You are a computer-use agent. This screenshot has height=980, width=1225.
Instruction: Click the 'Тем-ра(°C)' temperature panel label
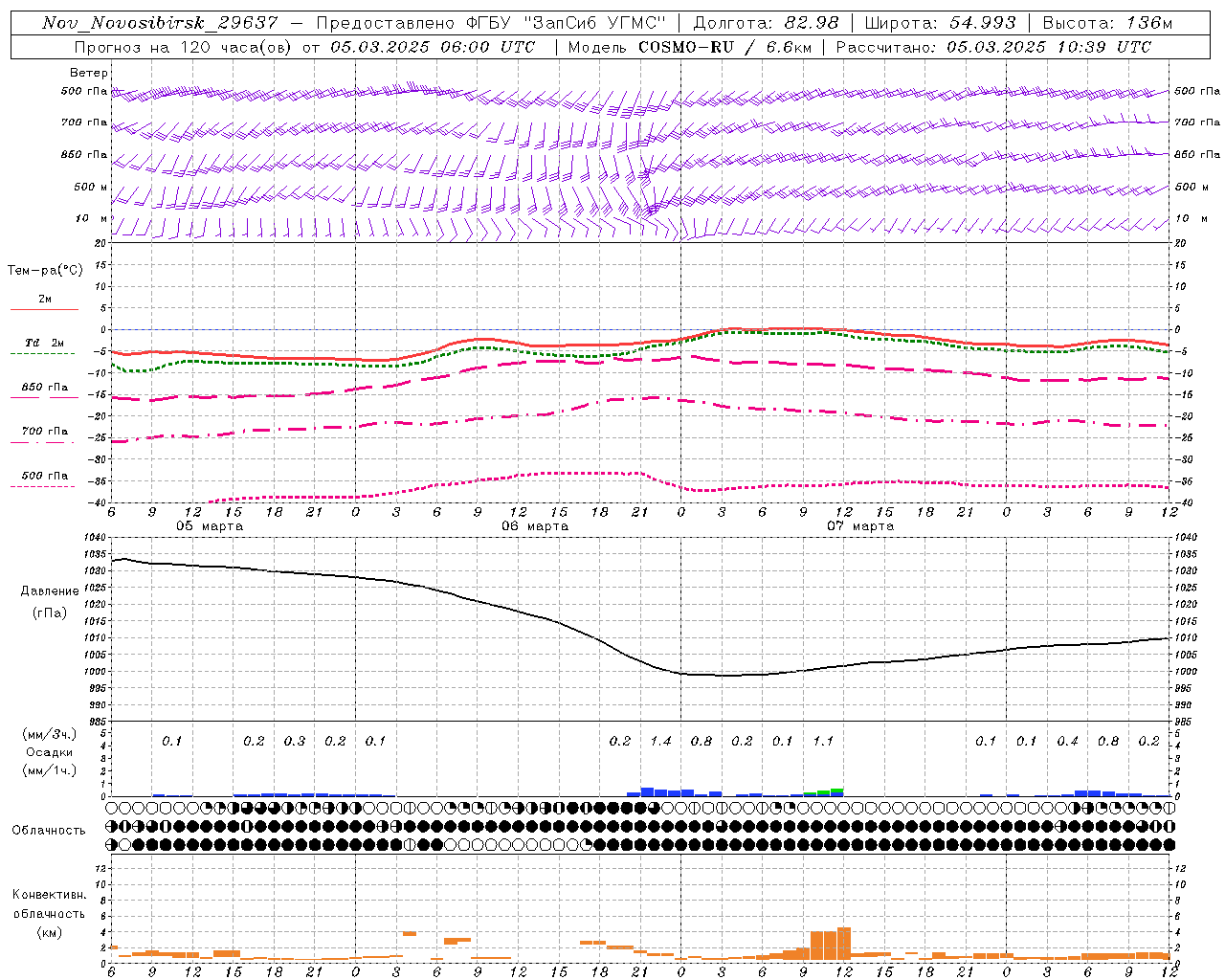(45, 270)
